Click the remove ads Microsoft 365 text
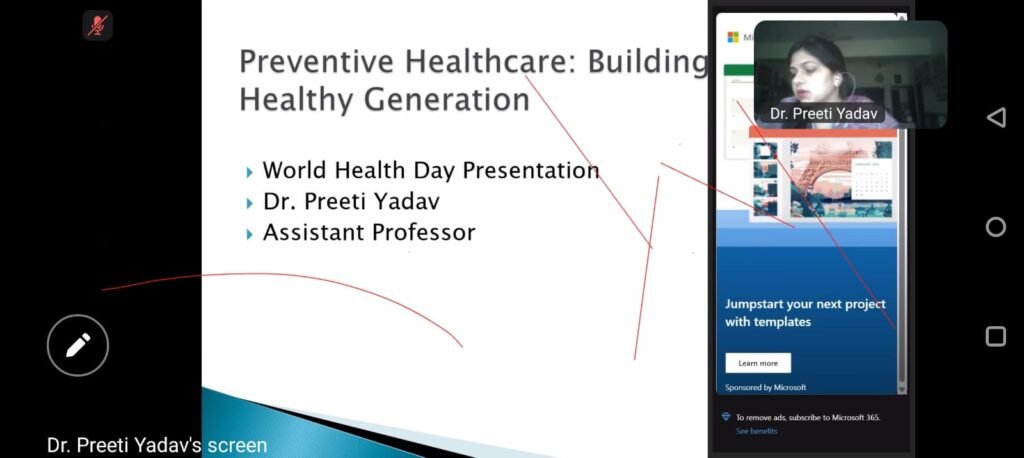Image resolution: width=1024 pixels, height=458 pixels. (808, 417)
